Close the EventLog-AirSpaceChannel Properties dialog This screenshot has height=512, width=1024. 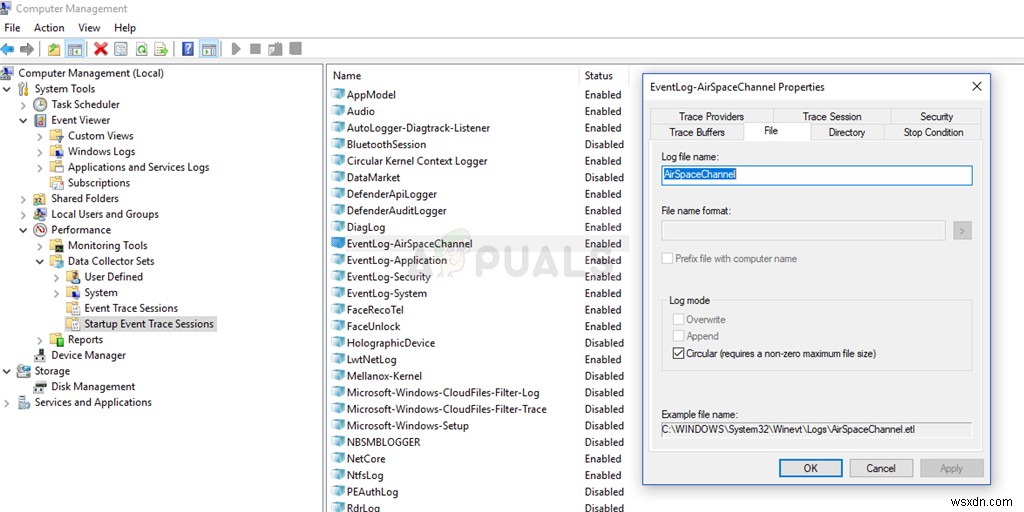click(x=976, y=86)
